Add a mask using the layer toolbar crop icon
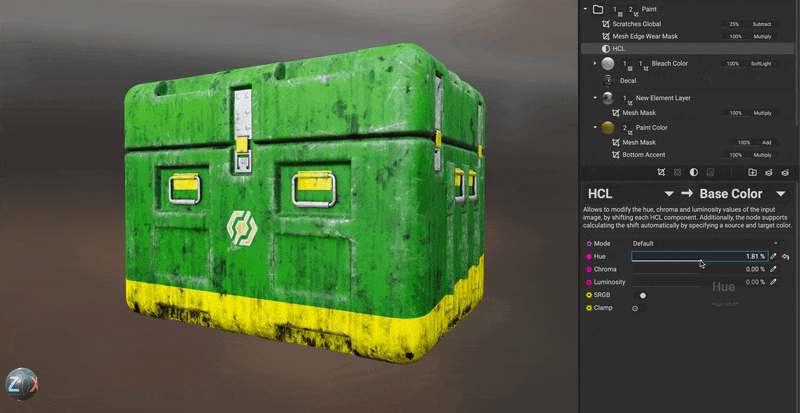 [662, 173]
